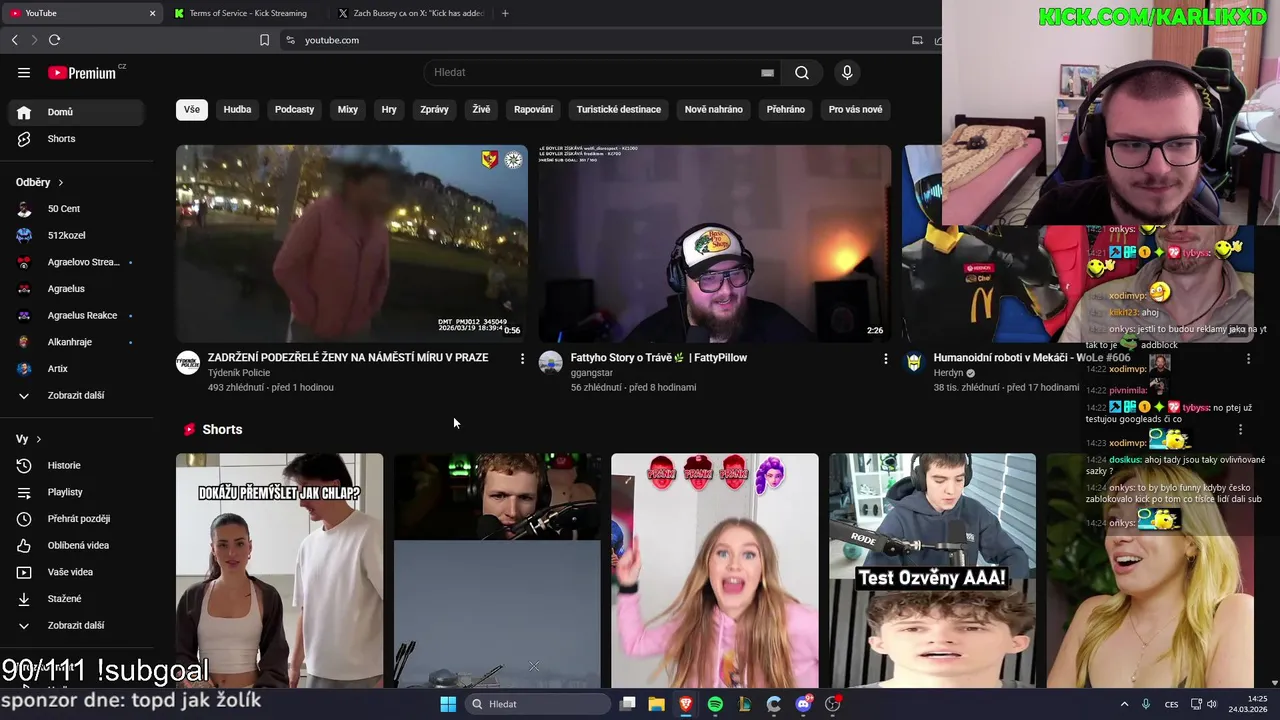
Task: Filter feed by Hudba chip
Action: pyautogui.click(x=237, y=109)
